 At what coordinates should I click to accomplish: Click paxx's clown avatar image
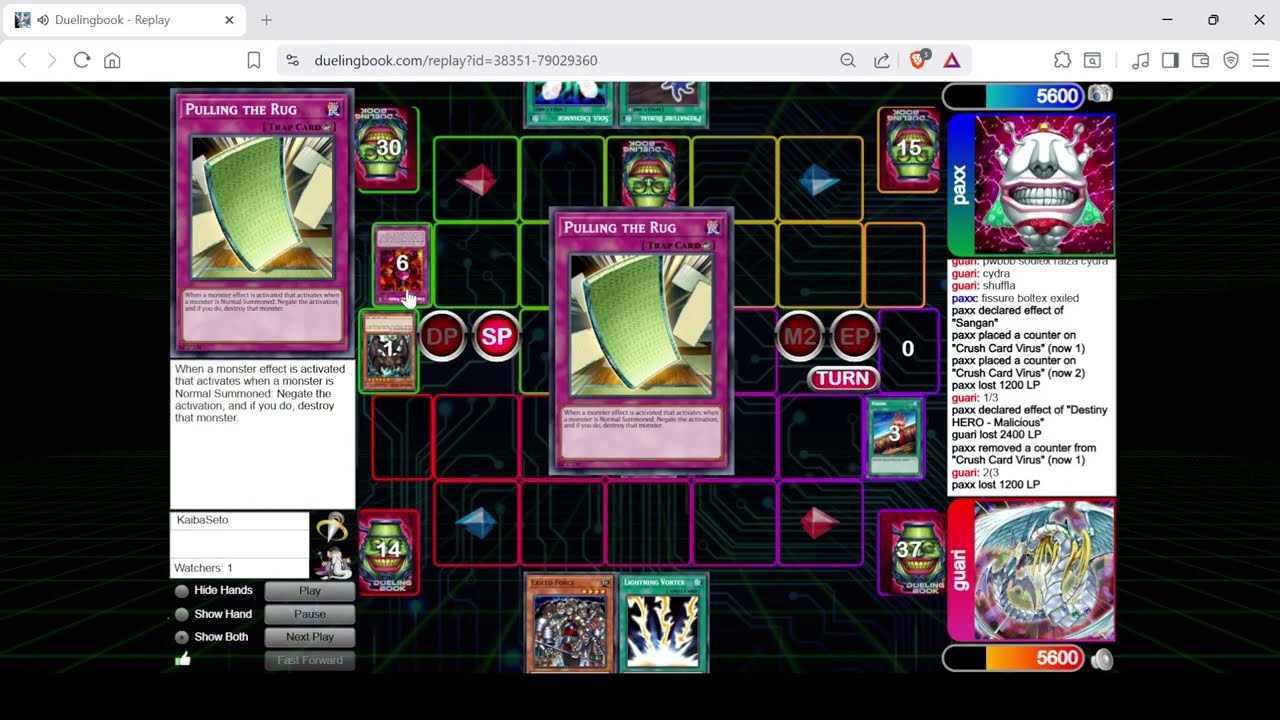pos(1043,184)
